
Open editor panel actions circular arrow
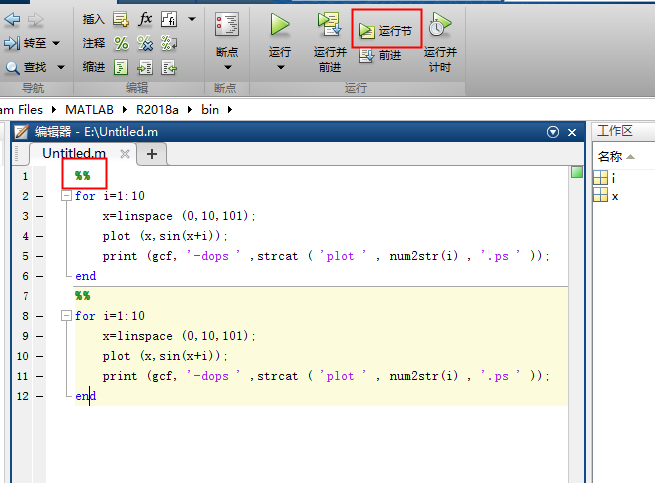[553, 132]
